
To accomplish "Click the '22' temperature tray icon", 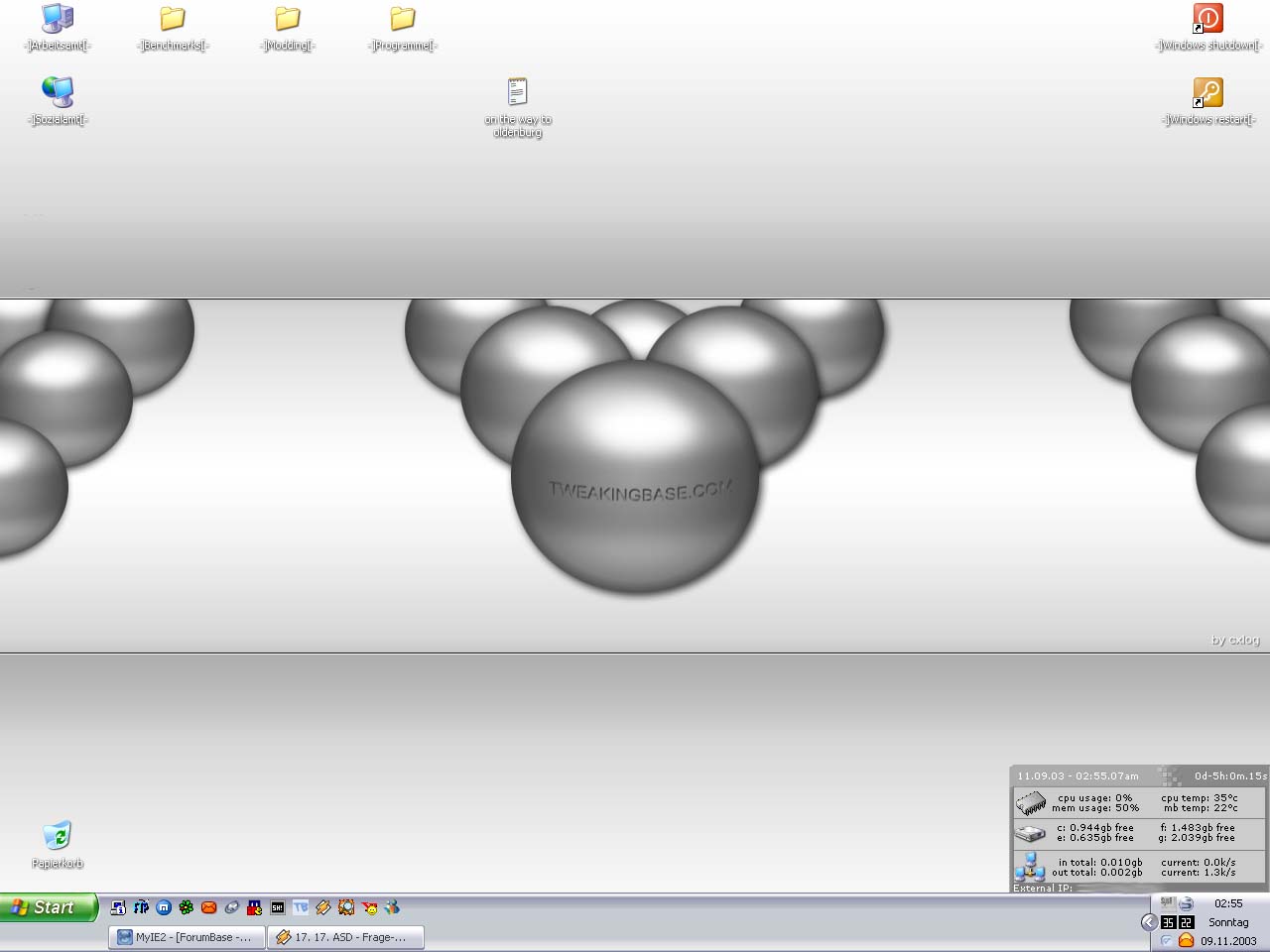I will pyautogui.click(x=1187, y=922).
